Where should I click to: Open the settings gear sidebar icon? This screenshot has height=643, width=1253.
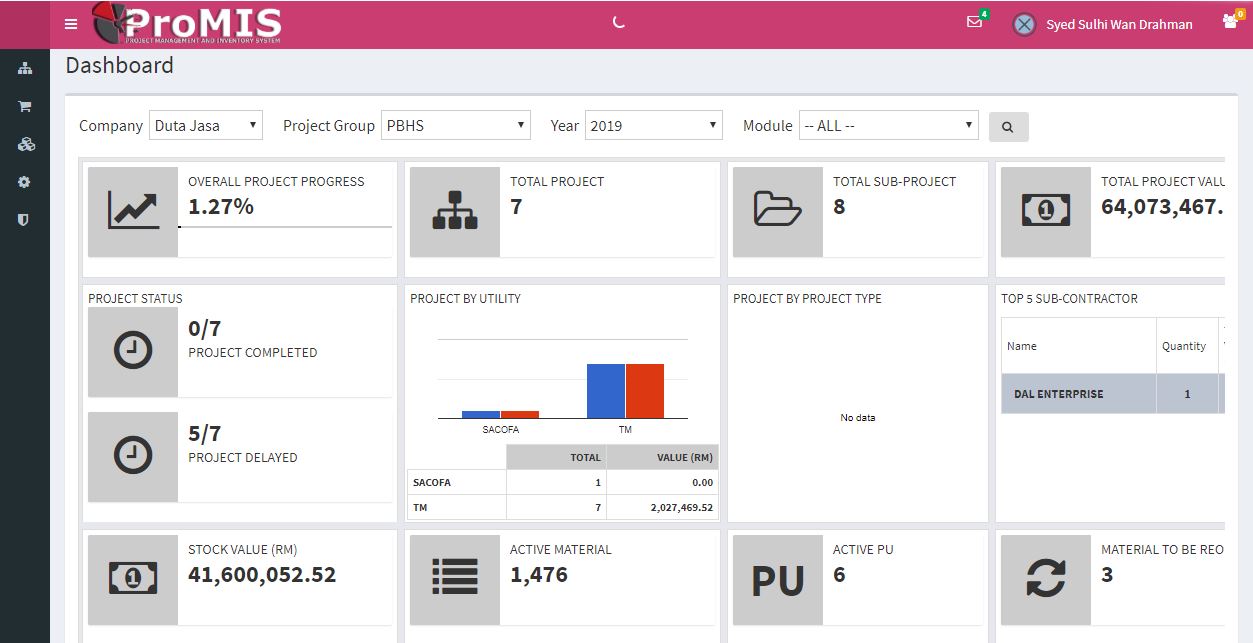point(25,182)
